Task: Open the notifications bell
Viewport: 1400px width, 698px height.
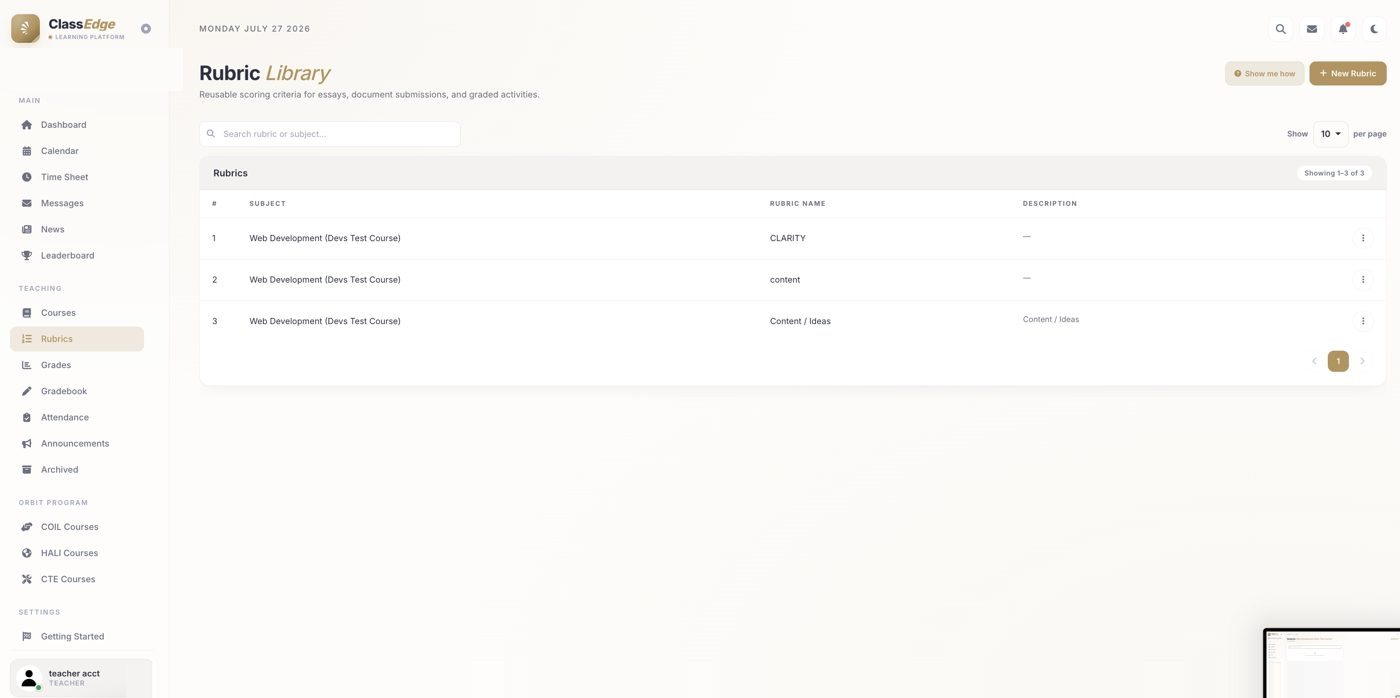Action: click(1343, 29)
